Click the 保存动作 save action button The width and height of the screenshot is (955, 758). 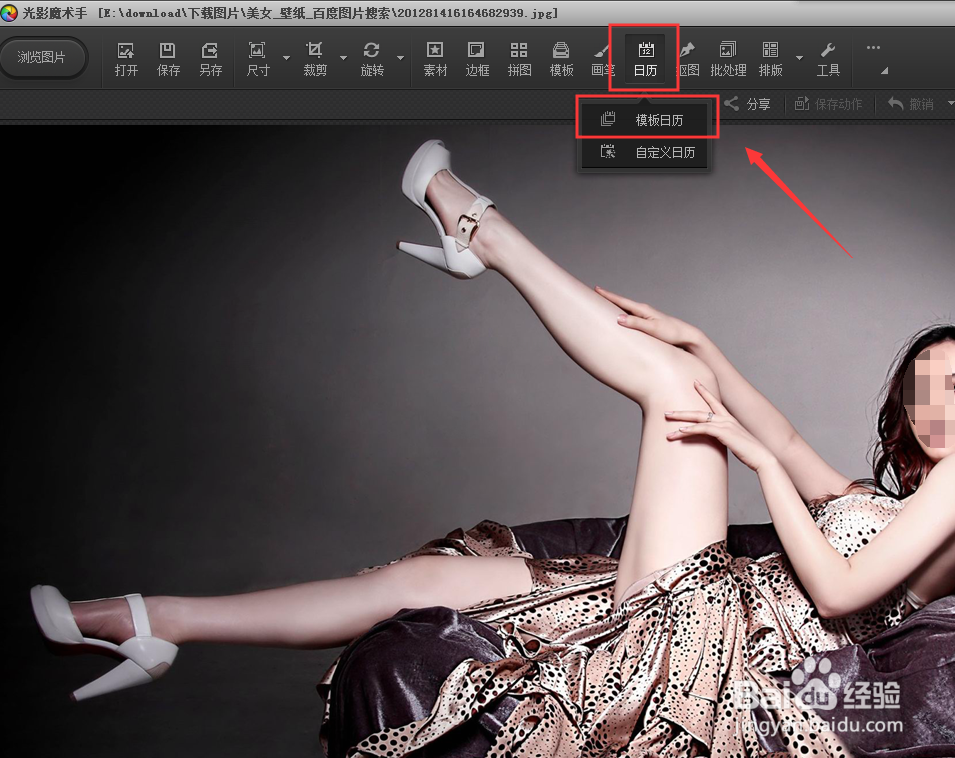(x=828, y=104)
